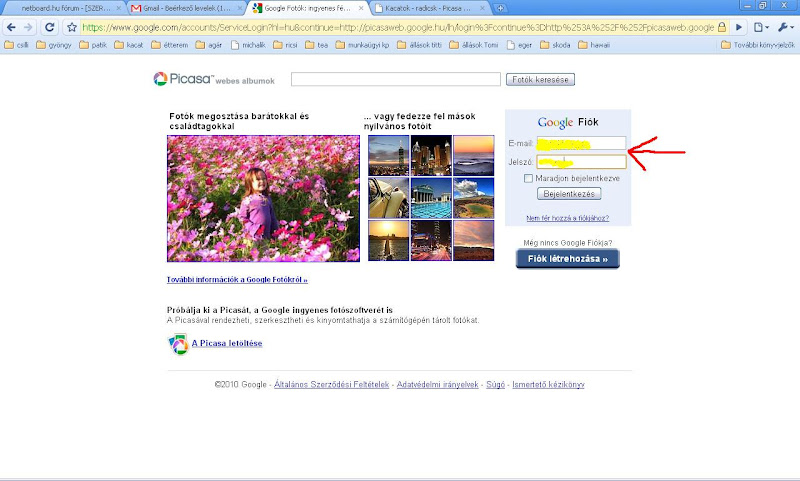Close the netboard.hu fórum tab
Image resolution: width=800 pixels, height=481 pixels.
point(119,8)
